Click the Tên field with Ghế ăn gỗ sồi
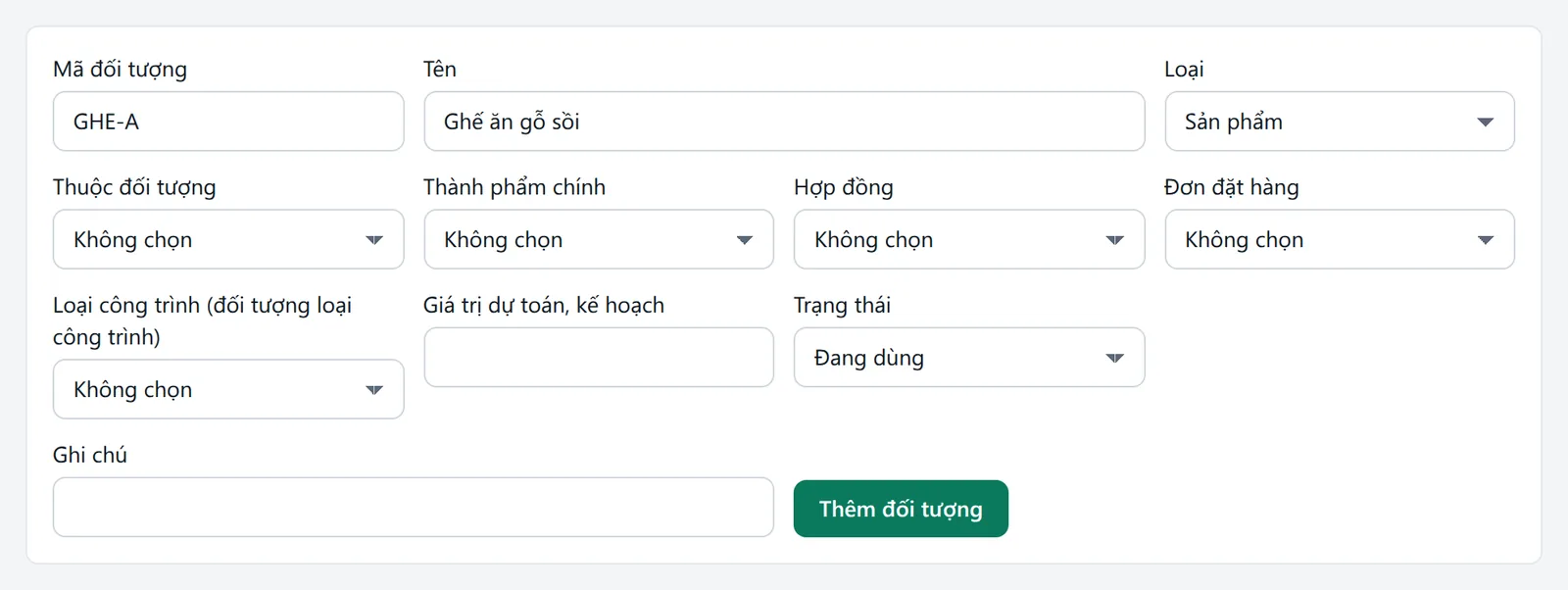 click(784, 122)
